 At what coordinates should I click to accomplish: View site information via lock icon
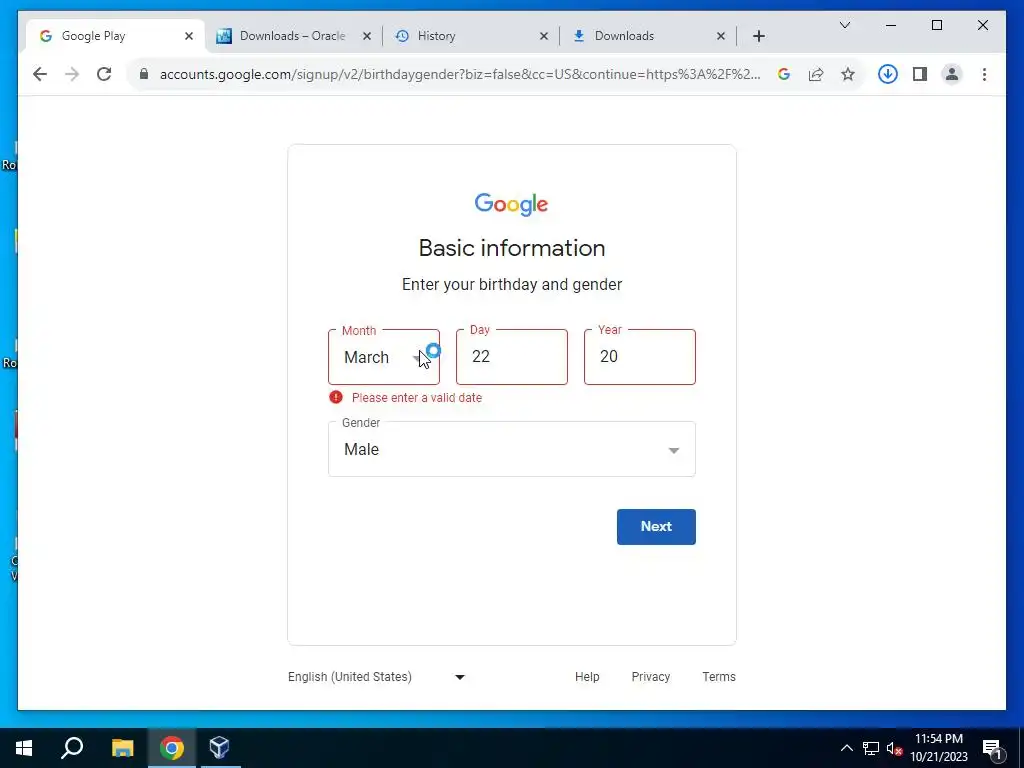(x=144, y=74)
